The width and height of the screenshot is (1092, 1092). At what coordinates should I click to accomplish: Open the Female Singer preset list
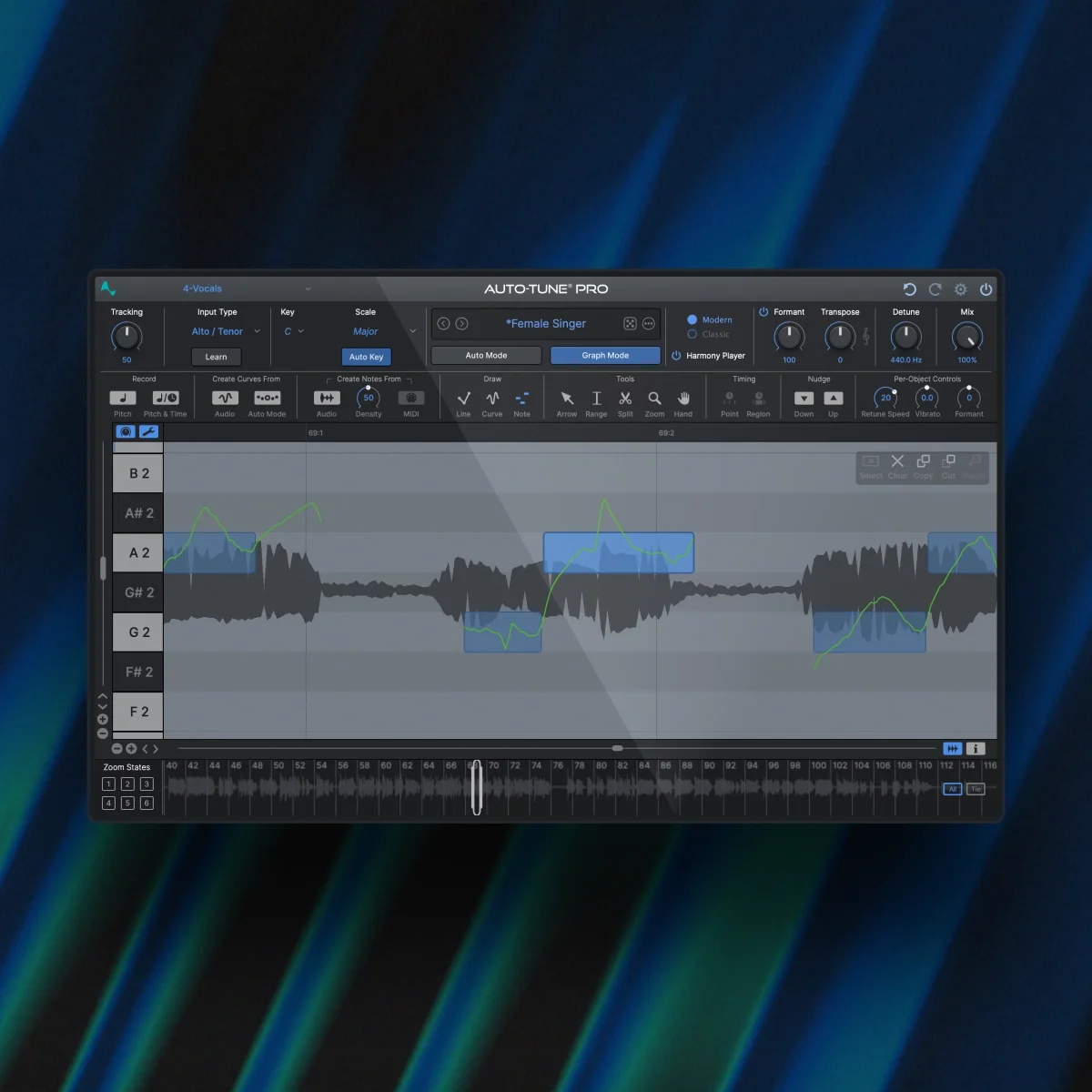[546, 324]
